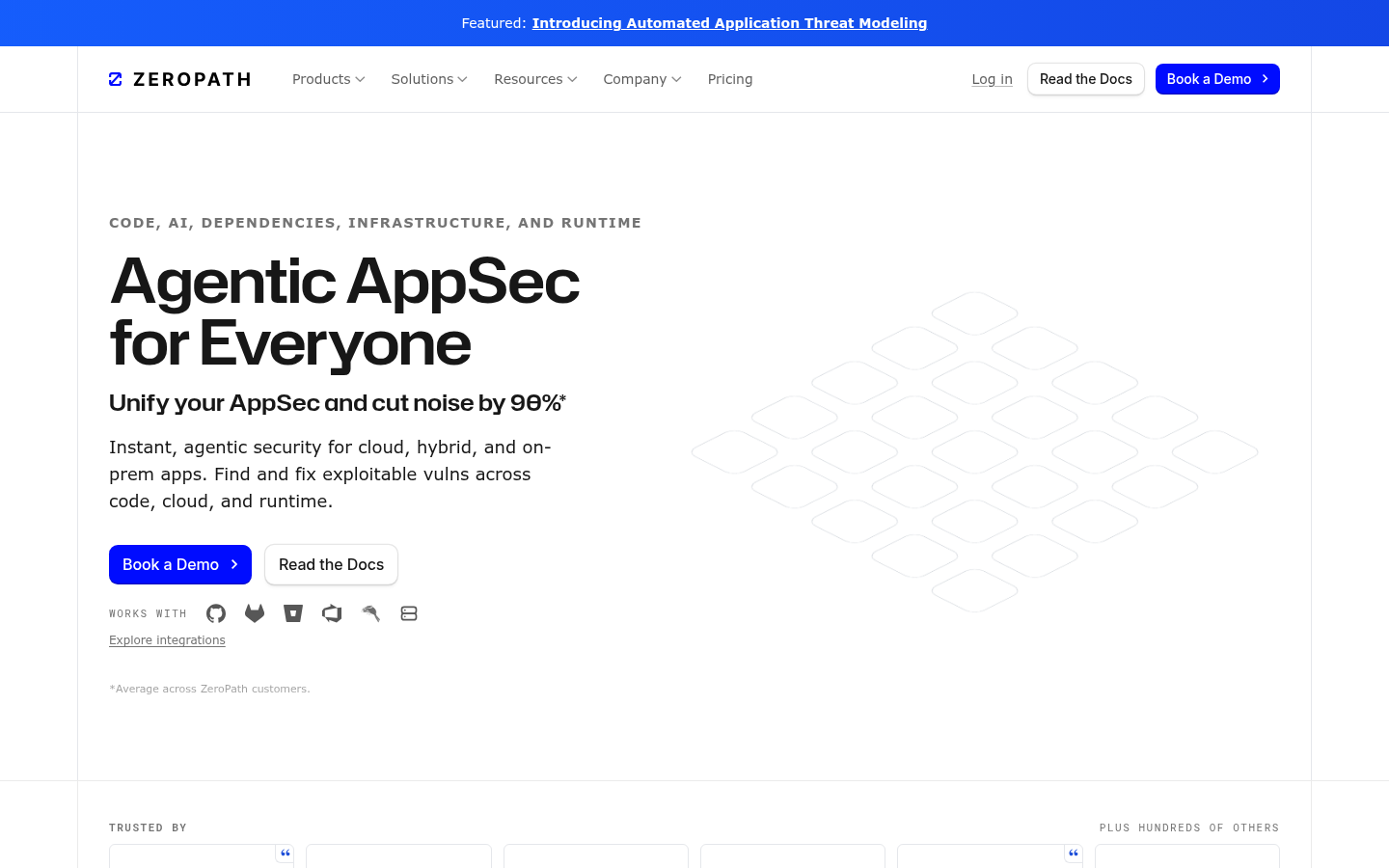Open the featured Automated Application Threat Modeling link

[x=729, y=23]
